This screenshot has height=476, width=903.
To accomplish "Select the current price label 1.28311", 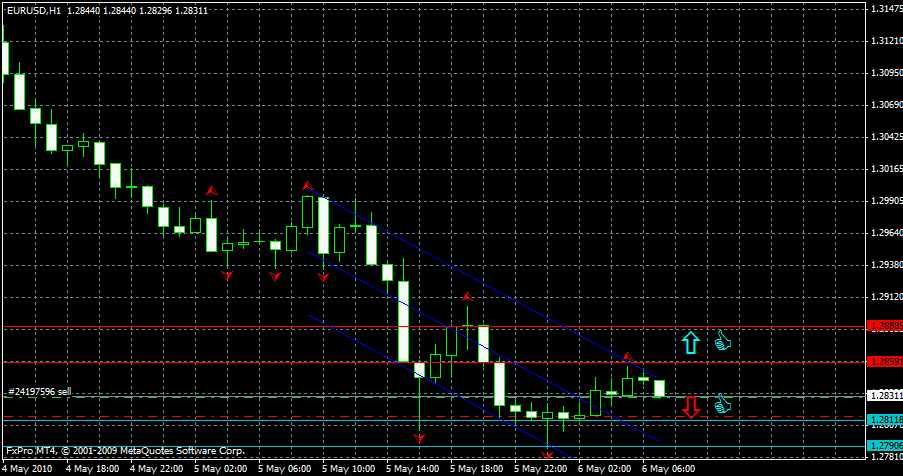I will click(x=885, y=396).
